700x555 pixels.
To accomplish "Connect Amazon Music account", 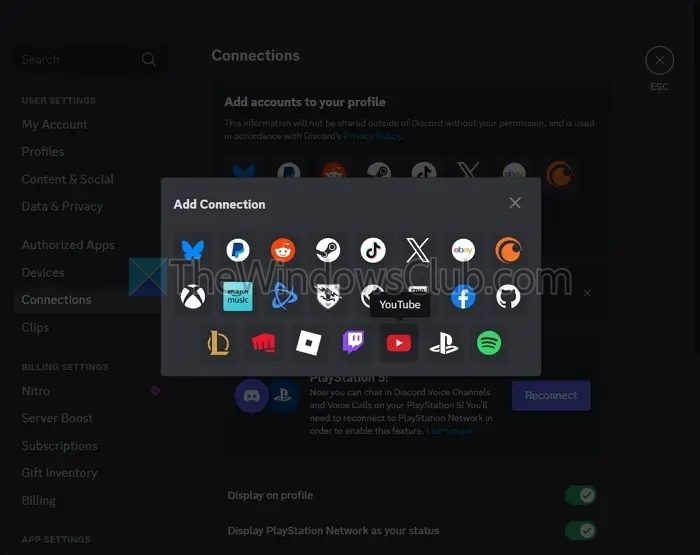I will click(x=238, y=296).
